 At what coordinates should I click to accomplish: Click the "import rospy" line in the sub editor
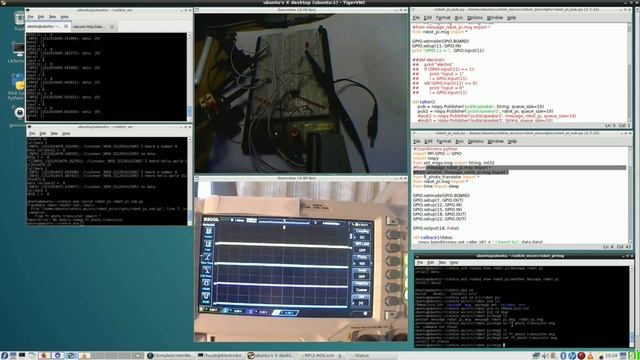pyautogui.click(x=425, y=158)
